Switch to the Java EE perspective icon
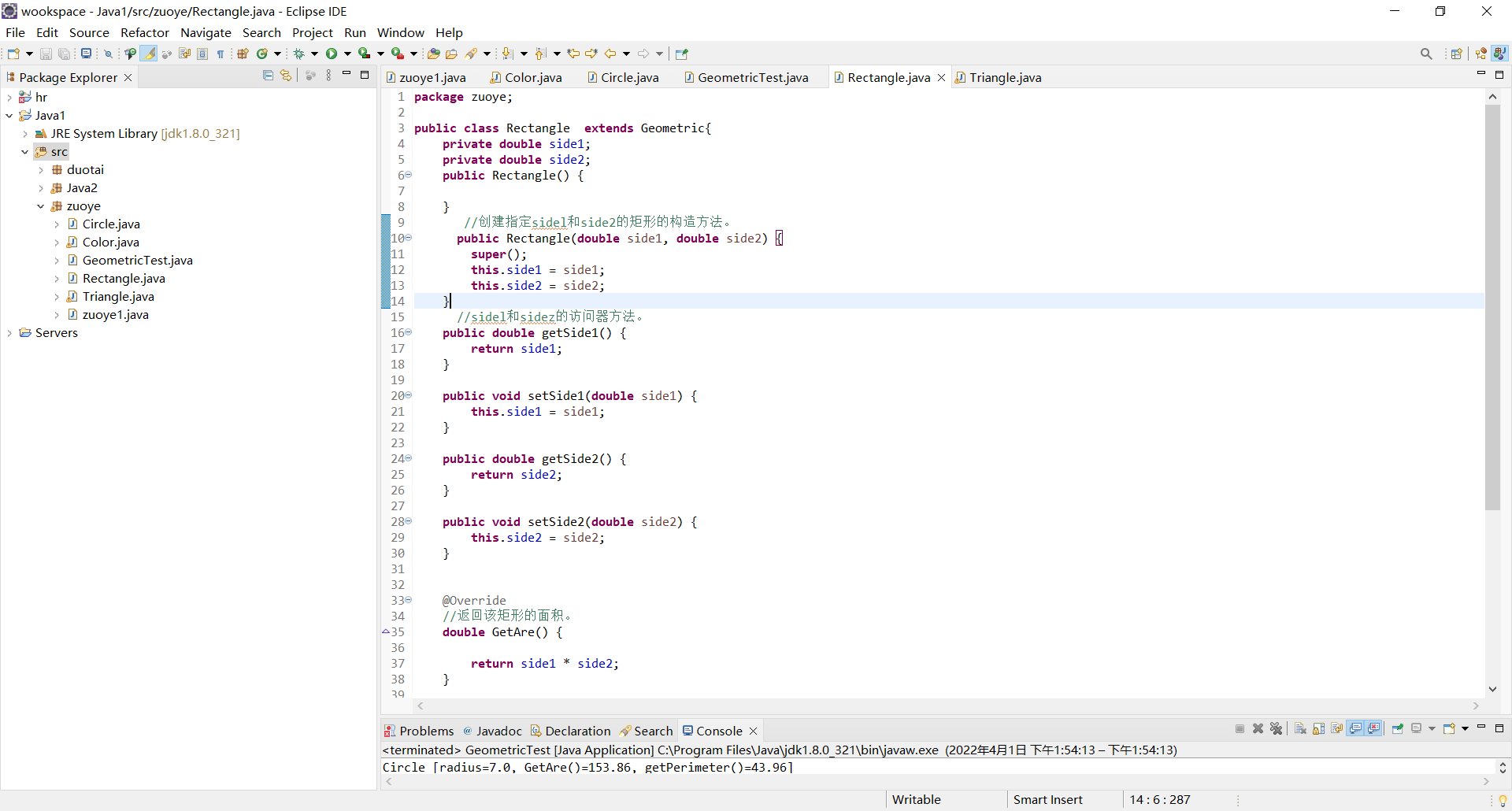This screenshot has width=1512, height=811. [x=1481, y=54]
